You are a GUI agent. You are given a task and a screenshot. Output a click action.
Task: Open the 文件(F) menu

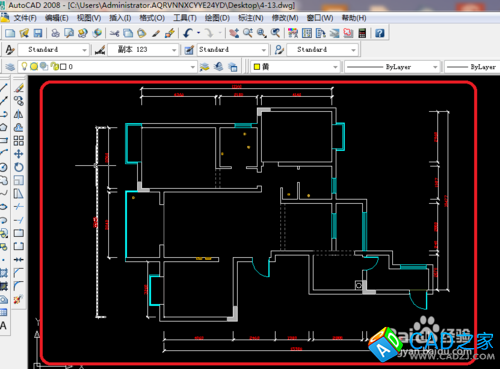tap(25, 18)
